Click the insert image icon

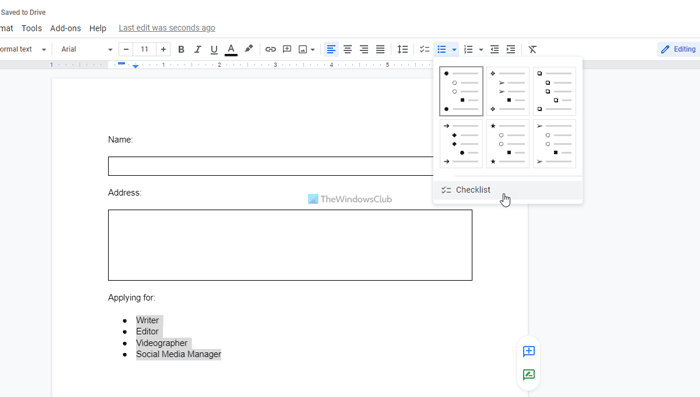(x=303, y=50)
